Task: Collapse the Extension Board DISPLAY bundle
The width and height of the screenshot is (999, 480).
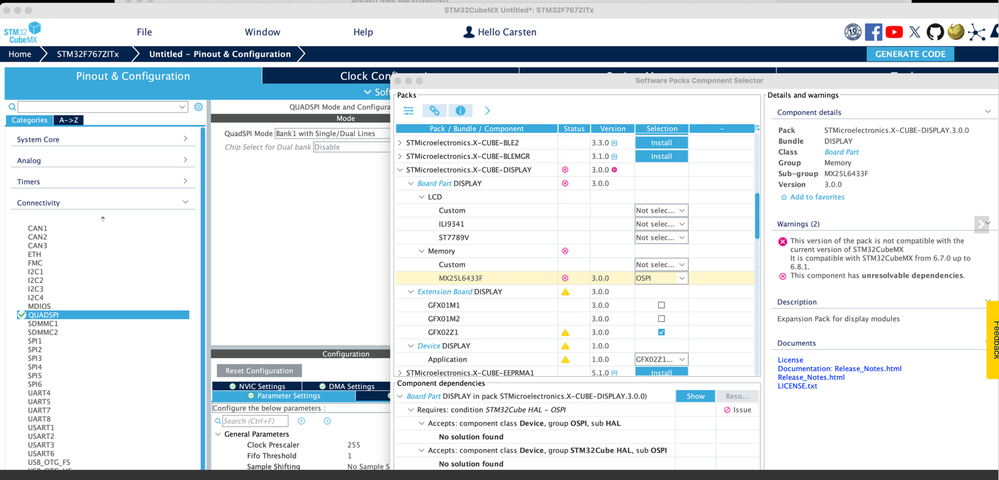Action: pos(411,292)
